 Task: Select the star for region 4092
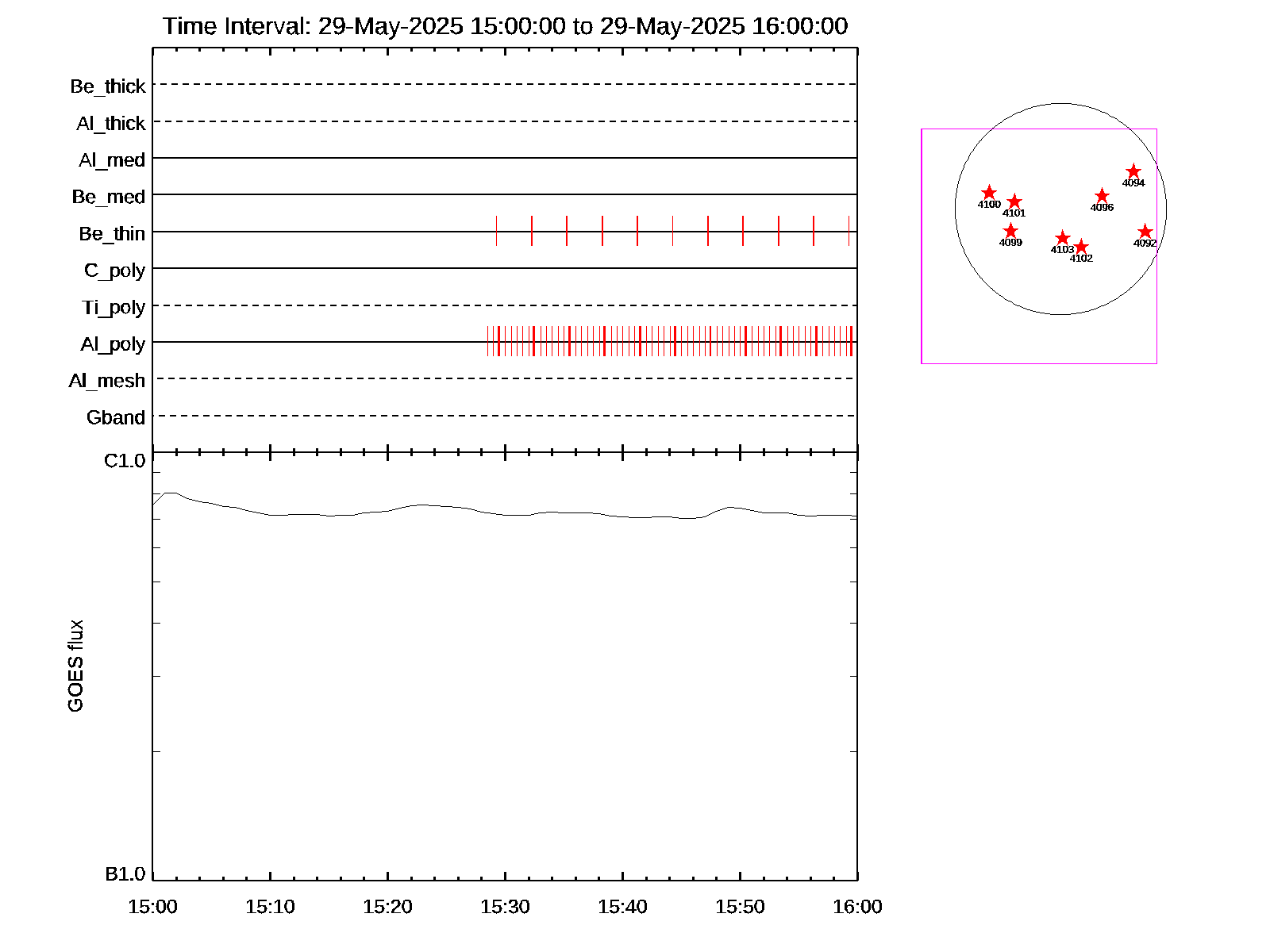coord(1144,232)
